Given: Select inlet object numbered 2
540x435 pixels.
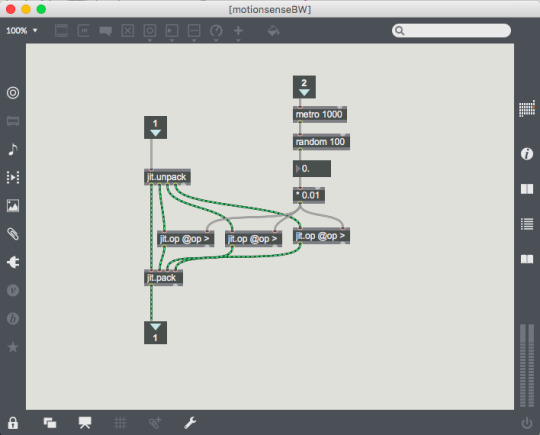Looking at the screenshot, I should click(304, 87).
